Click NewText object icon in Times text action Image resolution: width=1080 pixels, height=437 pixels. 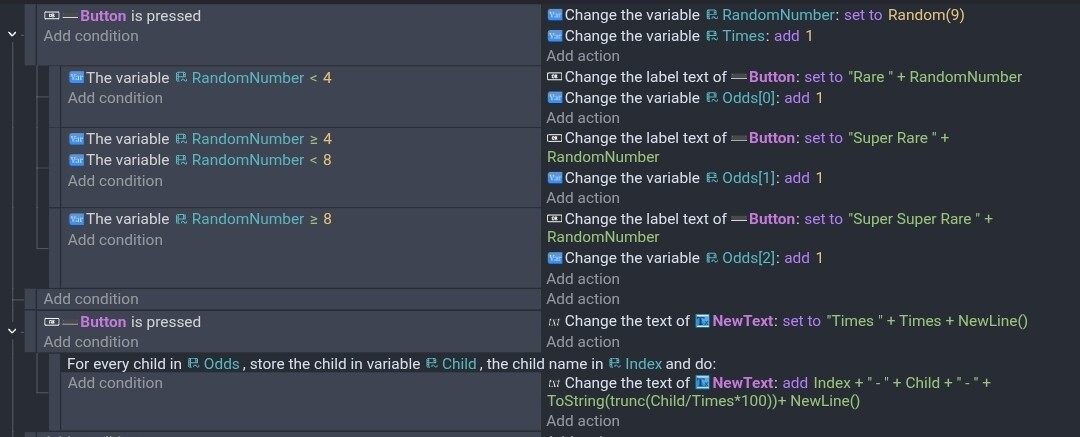(703, 321)
